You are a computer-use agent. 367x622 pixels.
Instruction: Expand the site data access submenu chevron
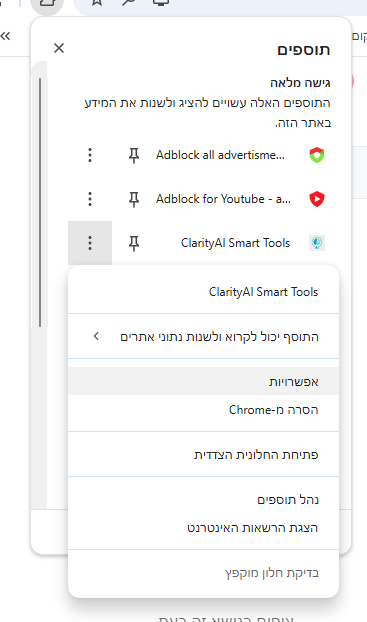point(96,336)
